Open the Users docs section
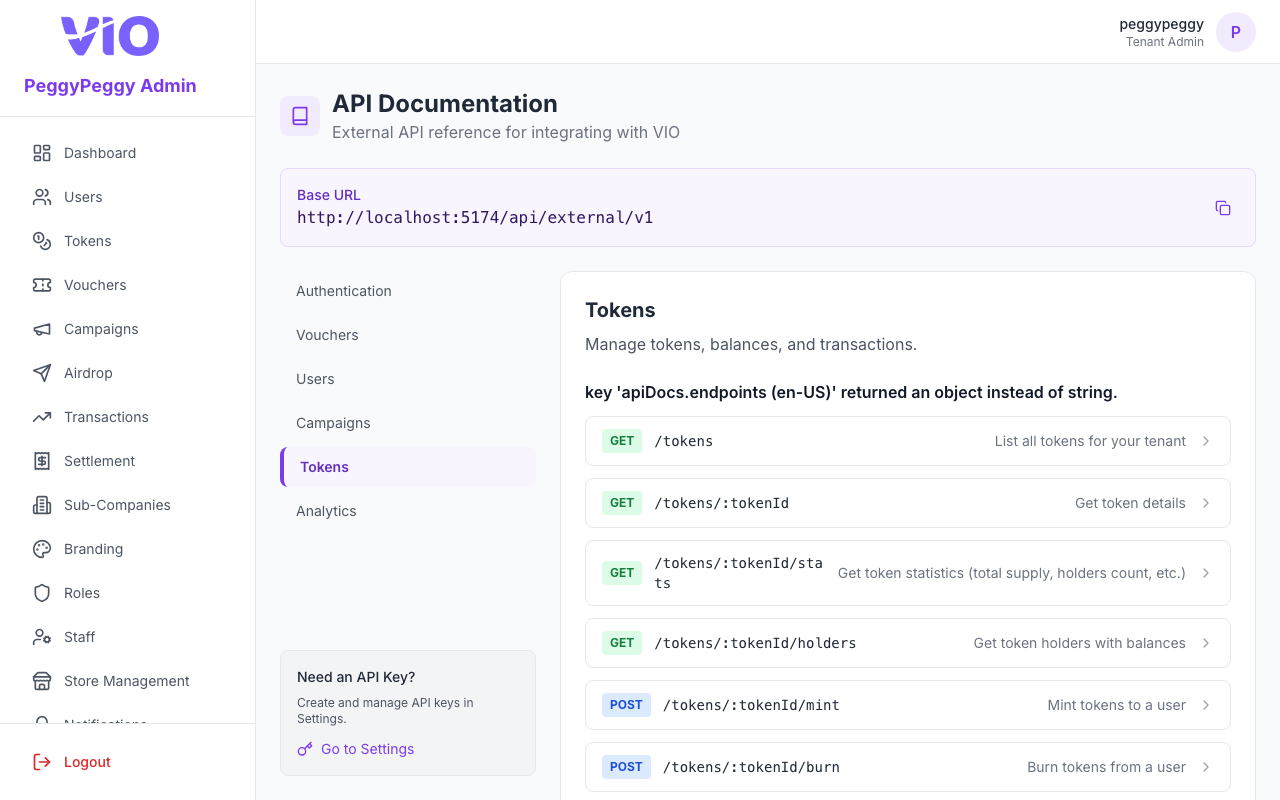1280x800 pixels. pyautogui.click(x=408, y=379)
